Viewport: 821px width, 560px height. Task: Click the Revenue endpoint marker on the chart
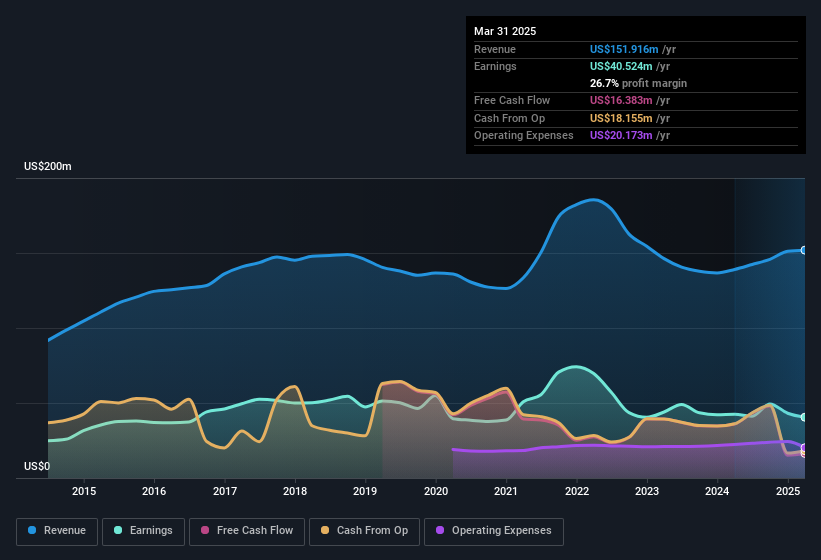(x=804, y=251)
